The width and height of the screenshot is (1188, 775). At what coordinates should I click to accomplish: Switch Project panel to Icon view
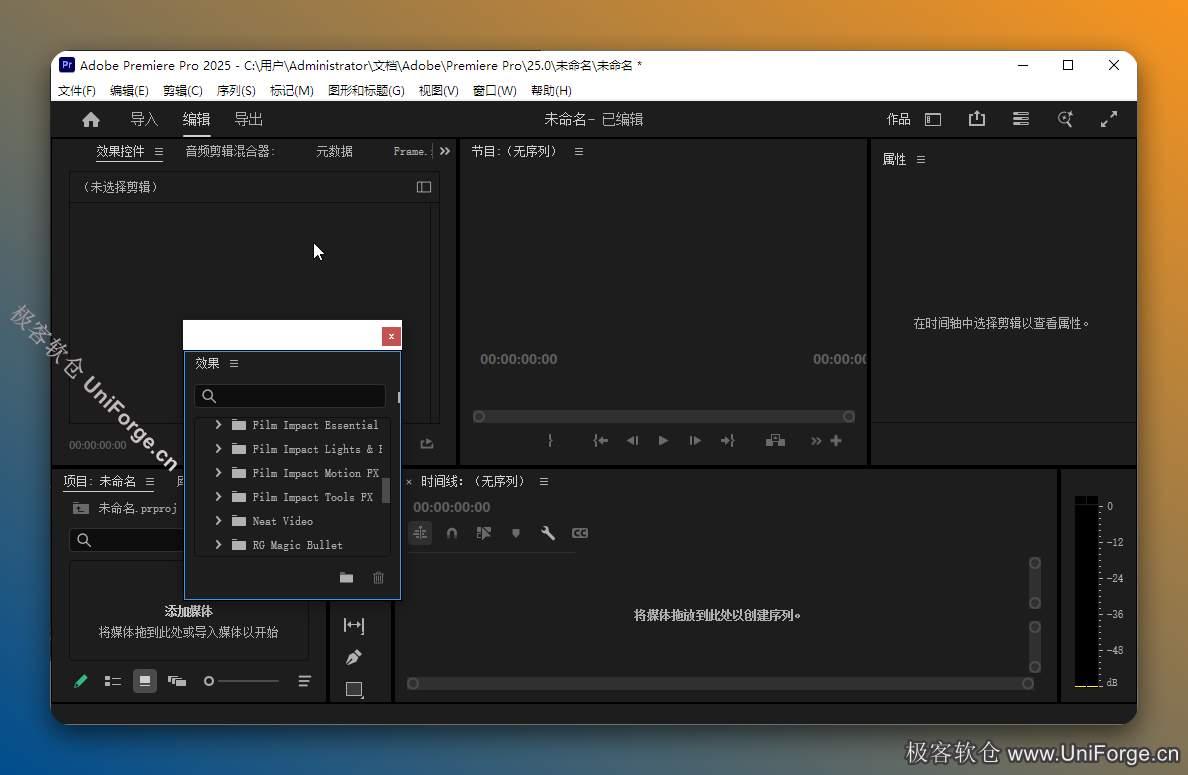click(145, 681)
